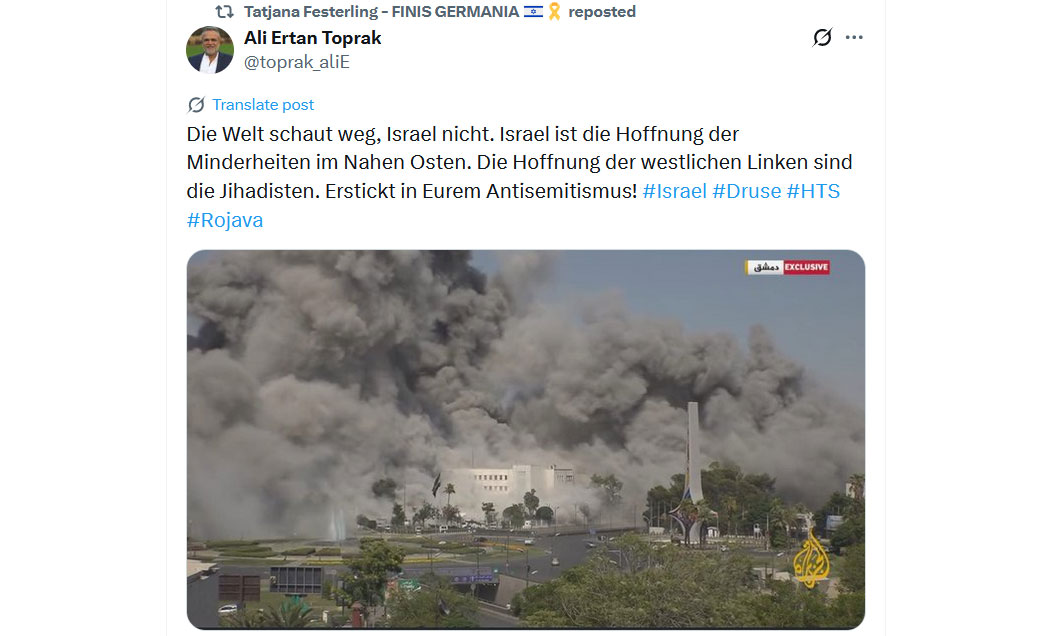Click the yellow ribbon emoji in reposter name
The height and width of the screenshot is (636, 1050).
(x=554, y=11)
